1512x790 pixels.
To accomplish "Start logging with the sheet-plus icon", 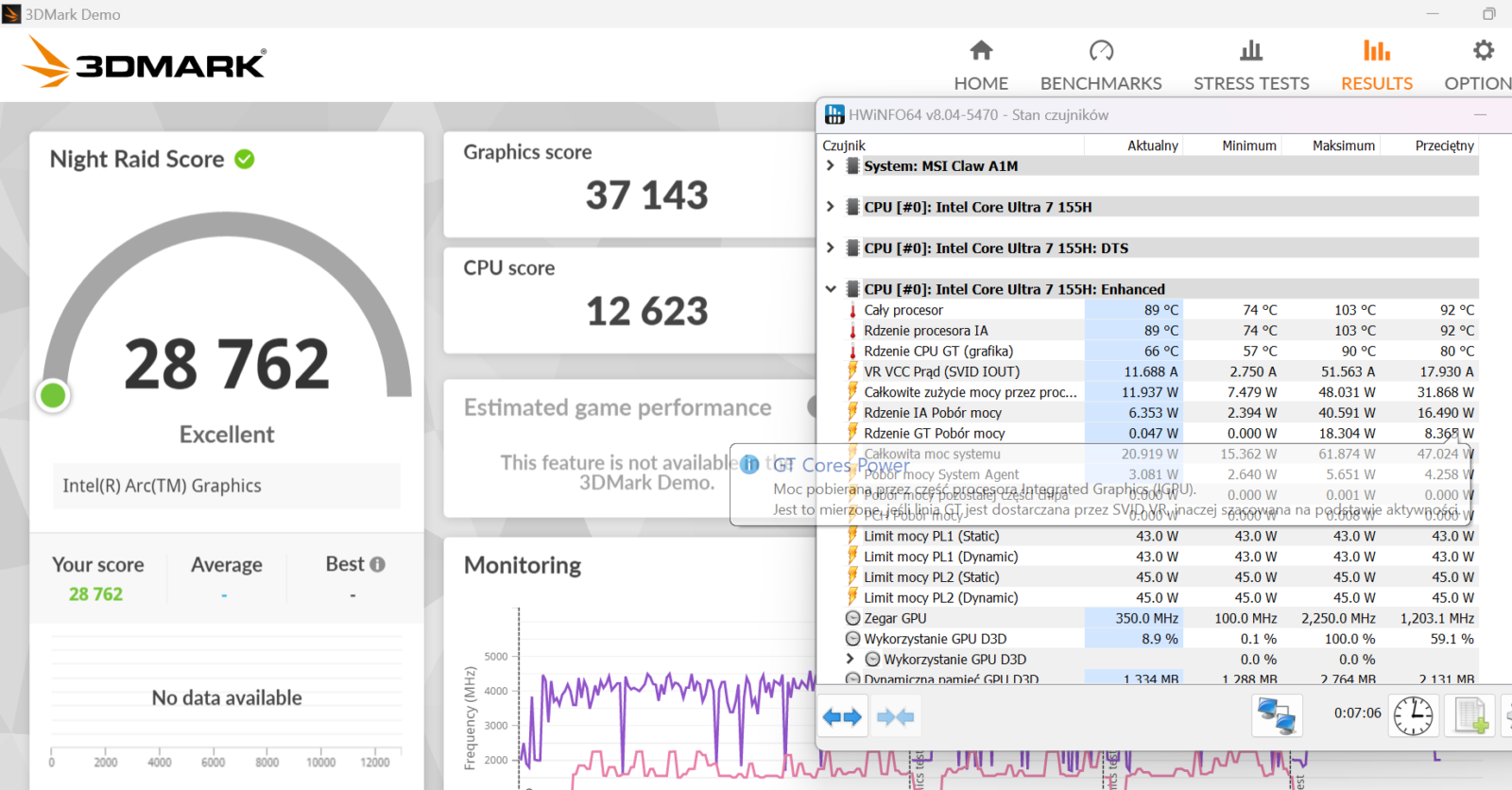I will coord(1471,715).
